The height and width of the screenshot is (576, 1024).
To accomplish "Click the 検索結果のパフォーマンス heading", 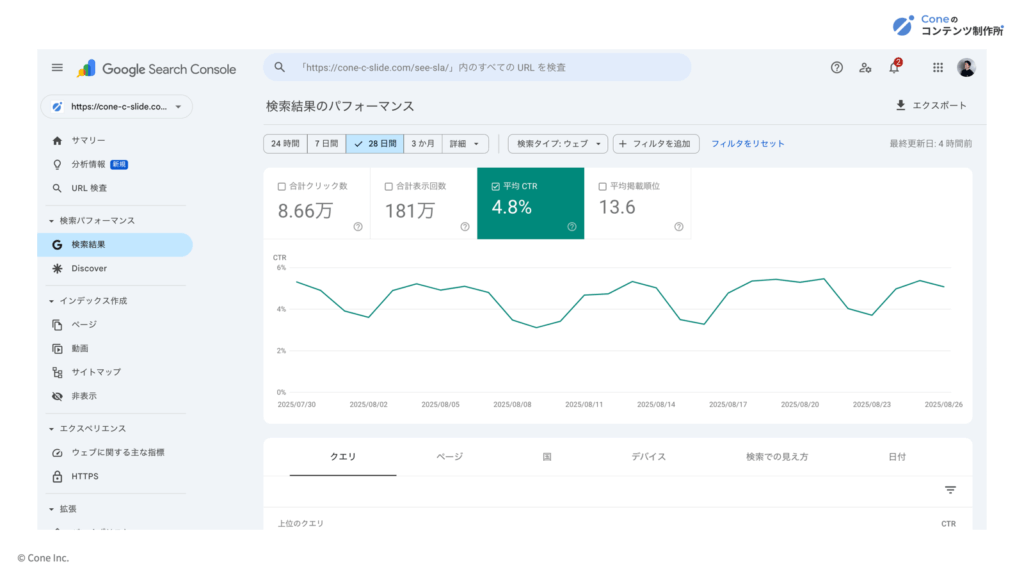I will click(x=340, y=106).
